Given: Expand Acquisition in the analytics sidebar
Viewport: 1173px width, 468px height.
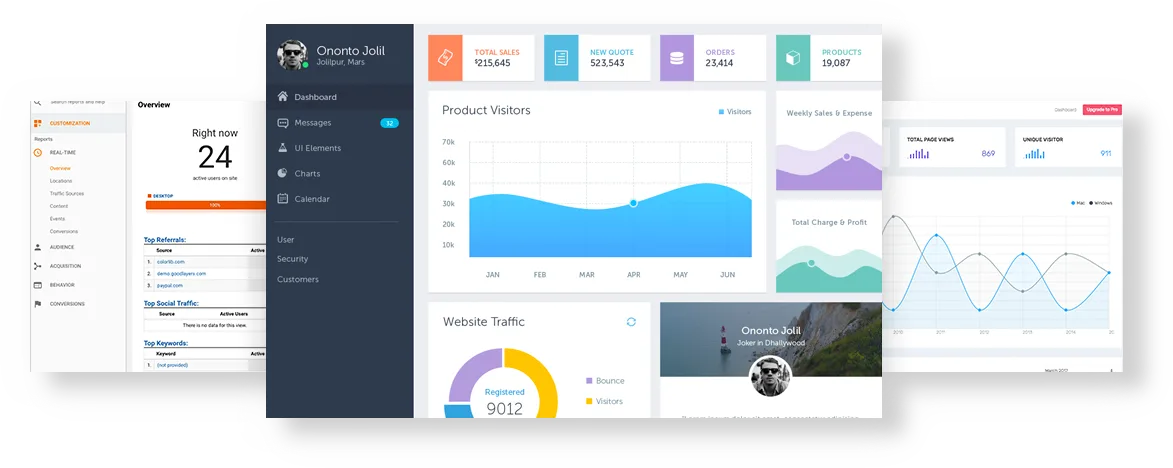Looking at the screenshot, I should 65,266.
